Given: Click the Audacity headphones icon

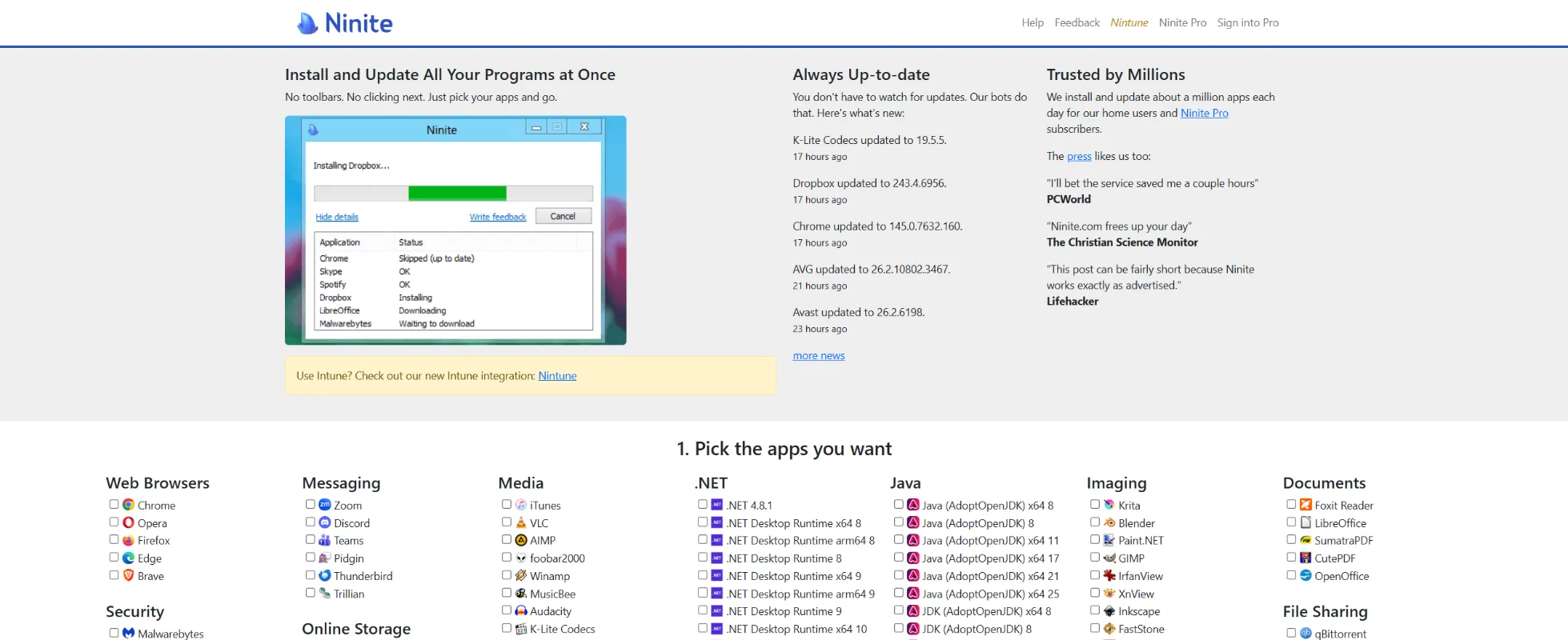Looking at the screenshot, I should click(521, 610).
